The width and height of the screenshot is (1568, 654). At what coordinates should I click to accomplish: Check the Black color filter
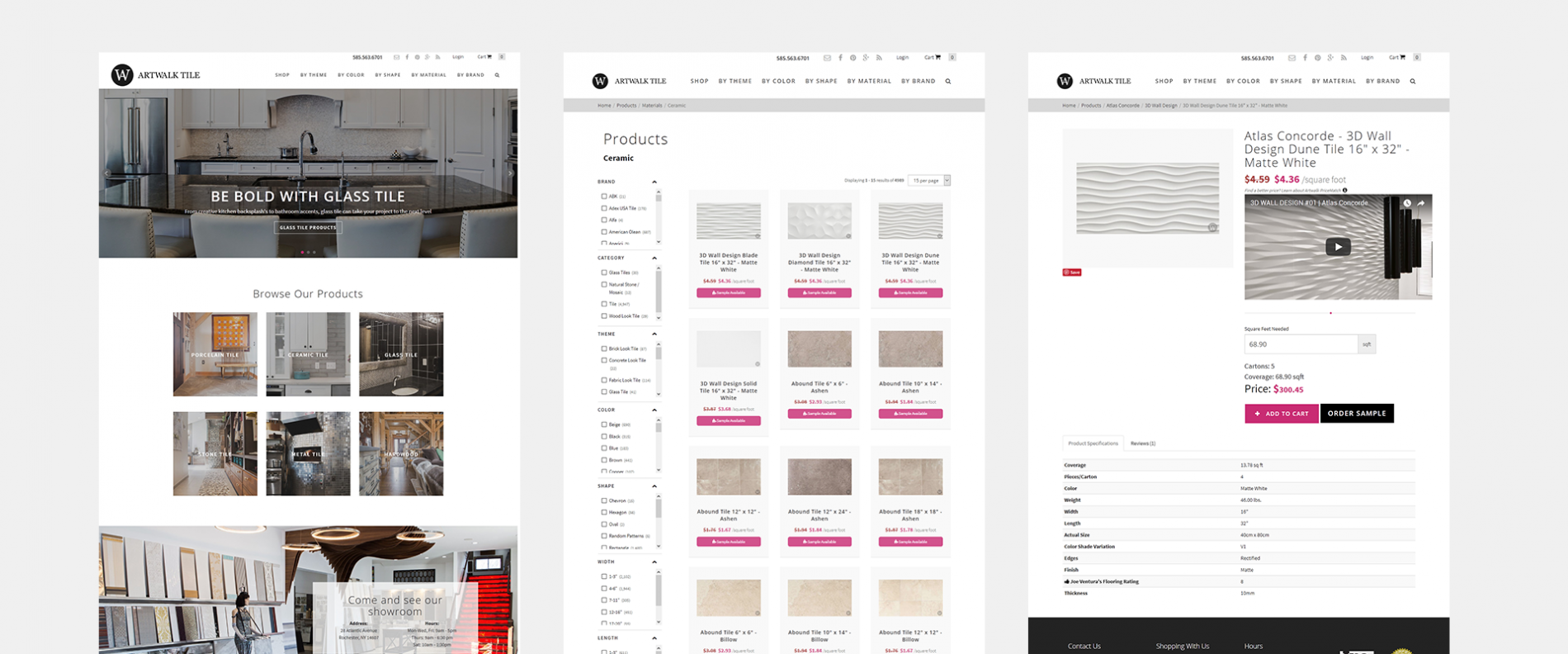tap(604, 436)
